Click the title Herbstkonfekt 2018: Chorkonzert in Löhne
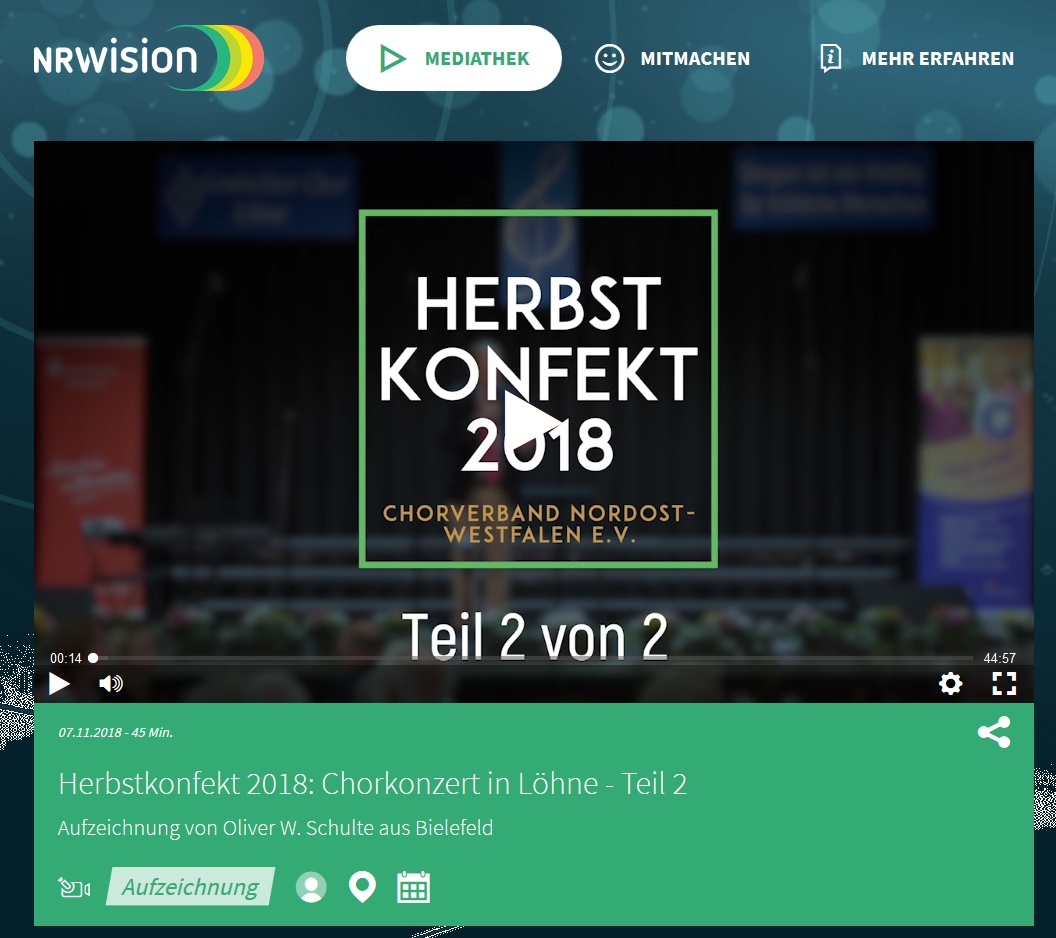The width and height of the screenshot is (1056, 938). coord(372,784)
